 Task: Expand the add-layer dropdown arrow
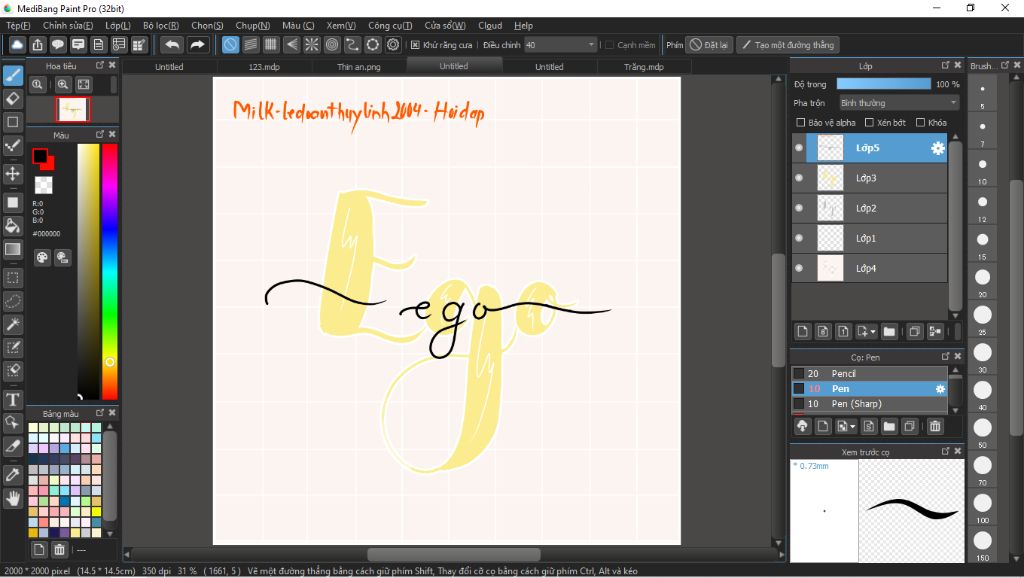[x=873, y=332]
